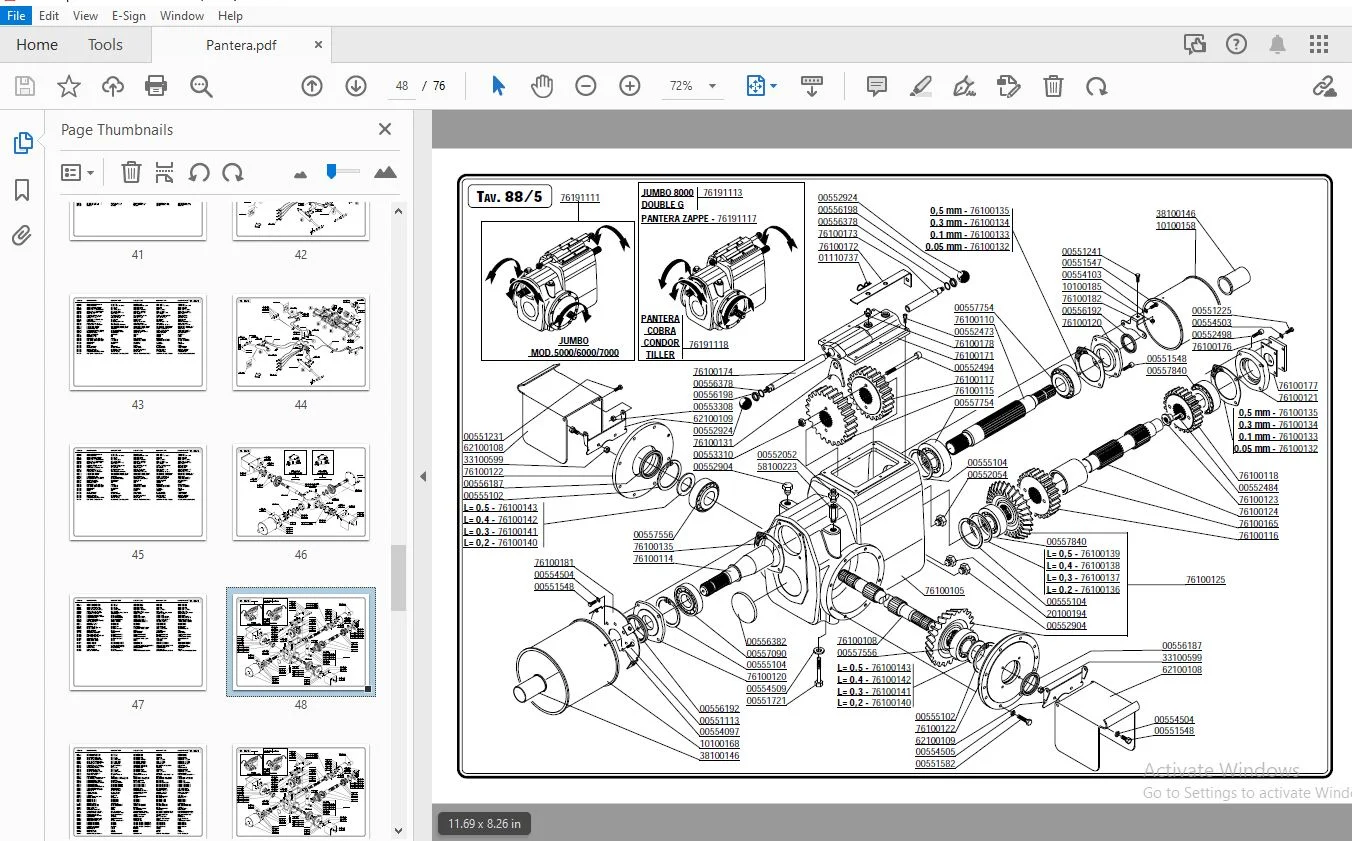Zoom out with the minus button
This screenshot has height=841, width=1352.
[x=586, y=86]
